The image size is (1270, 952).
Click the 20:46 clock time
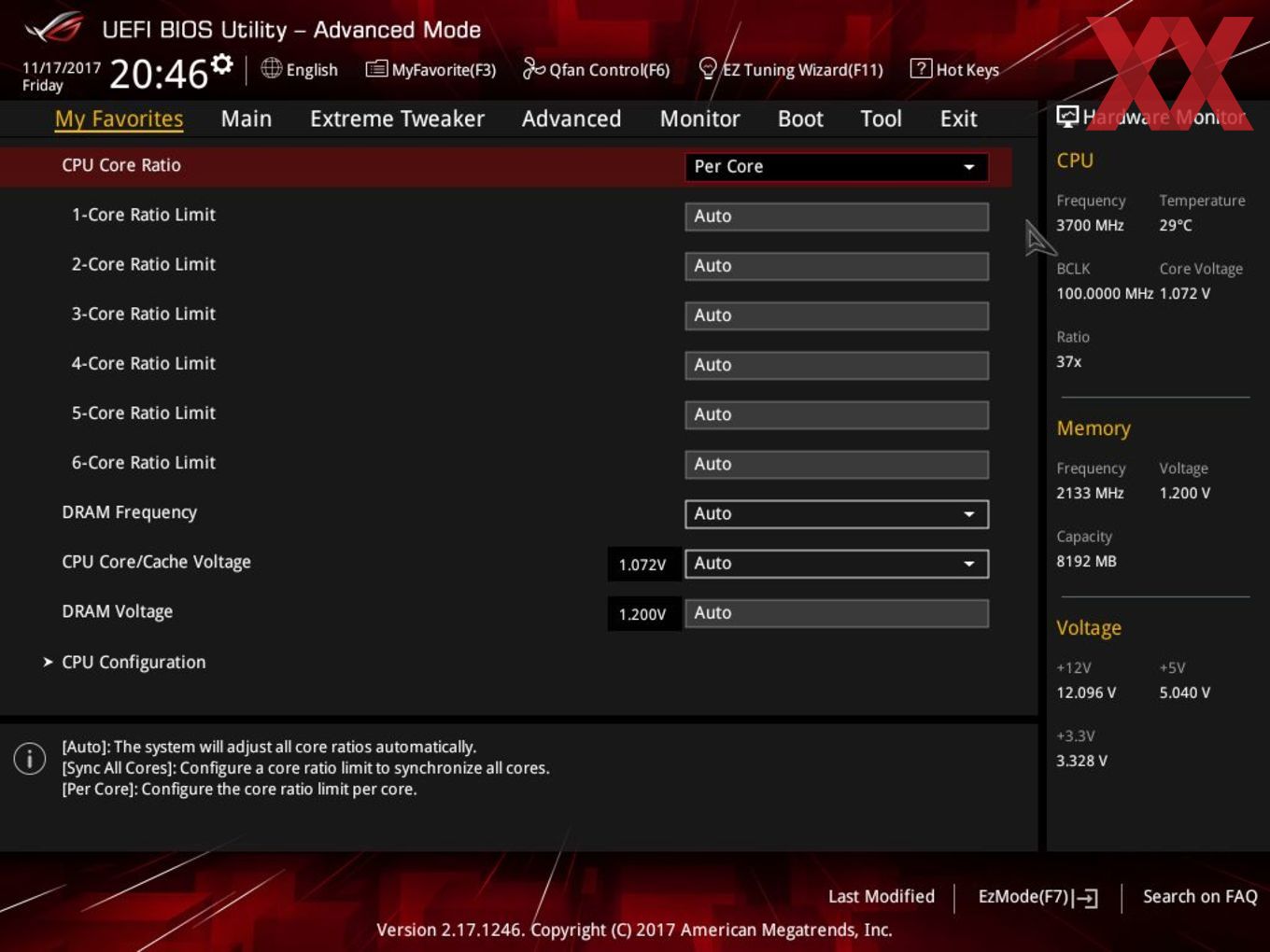pos(159,74)
